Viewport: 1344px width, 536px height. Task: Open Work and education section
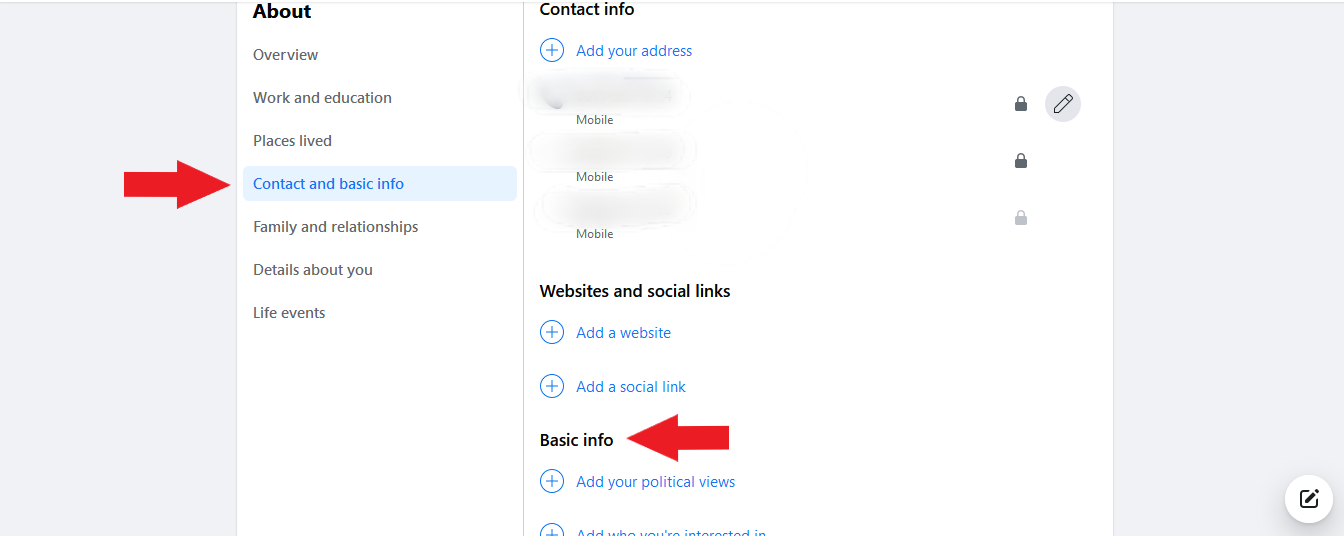point(322,98)
